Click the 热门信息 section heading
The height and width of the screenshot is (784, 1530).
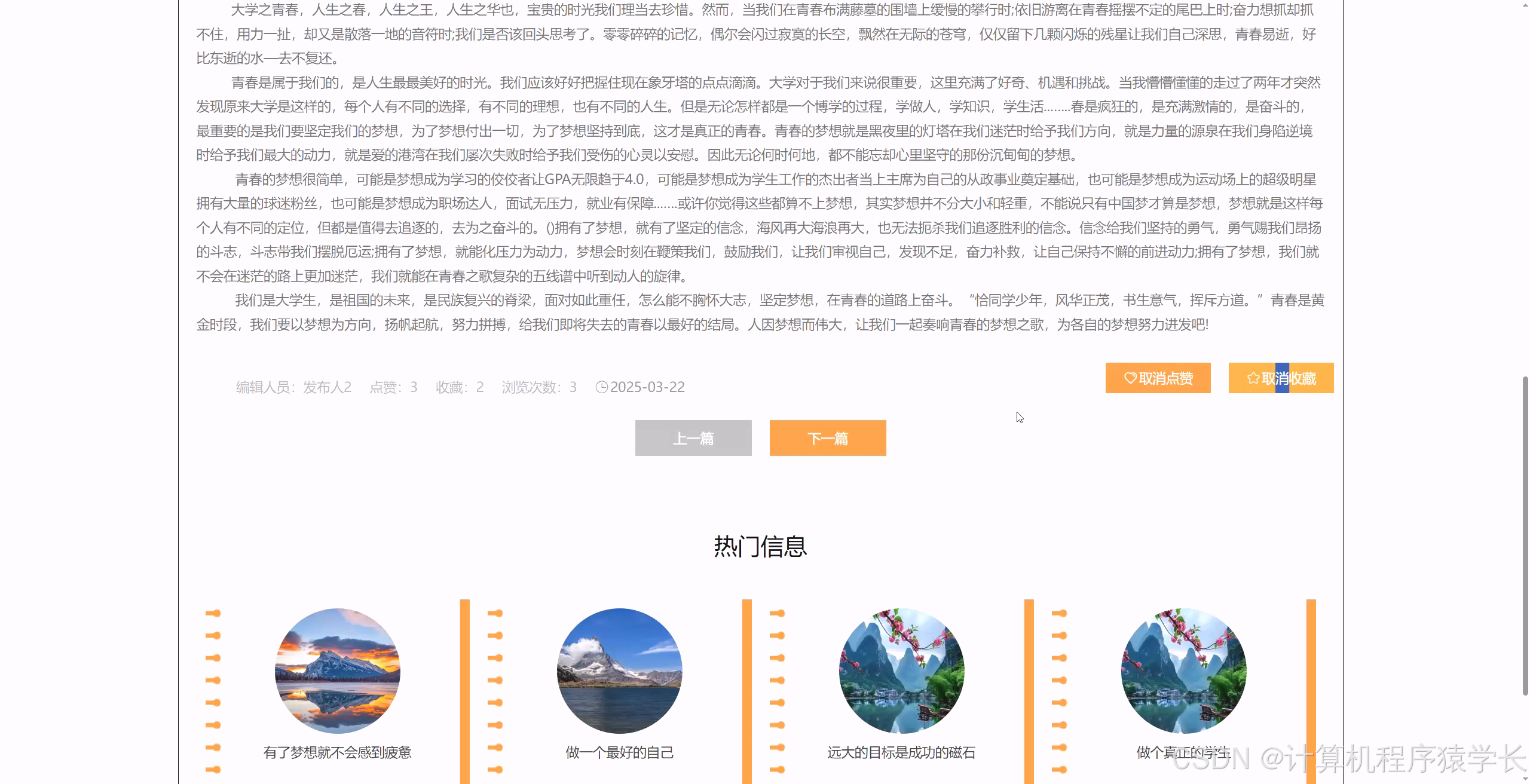760,546
